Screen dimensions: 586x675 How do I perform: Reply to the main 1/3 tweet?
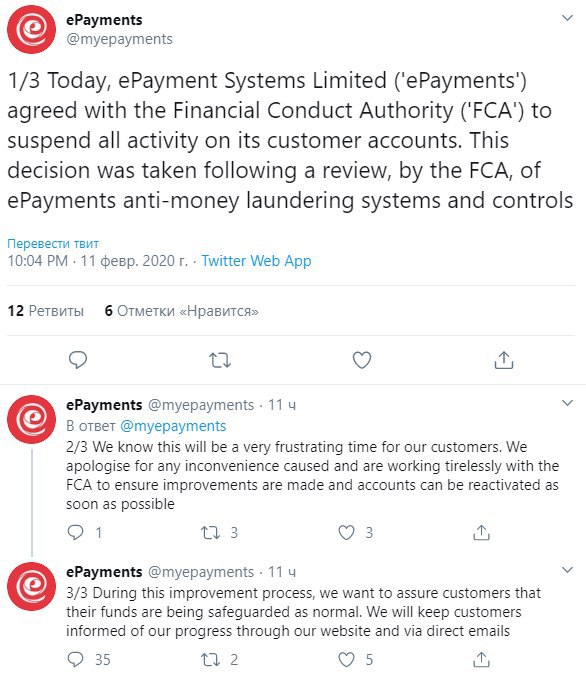[78, 360]
